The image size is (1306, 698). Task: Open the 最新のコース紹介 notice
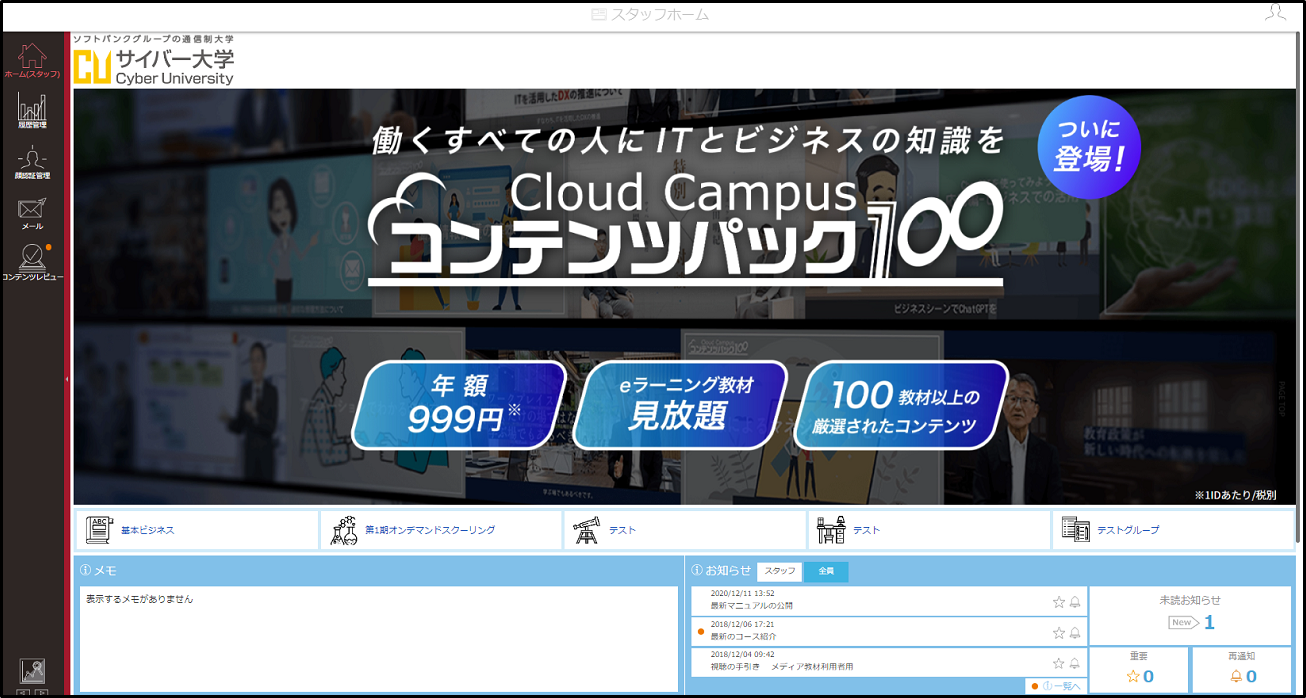pos(743,636)
